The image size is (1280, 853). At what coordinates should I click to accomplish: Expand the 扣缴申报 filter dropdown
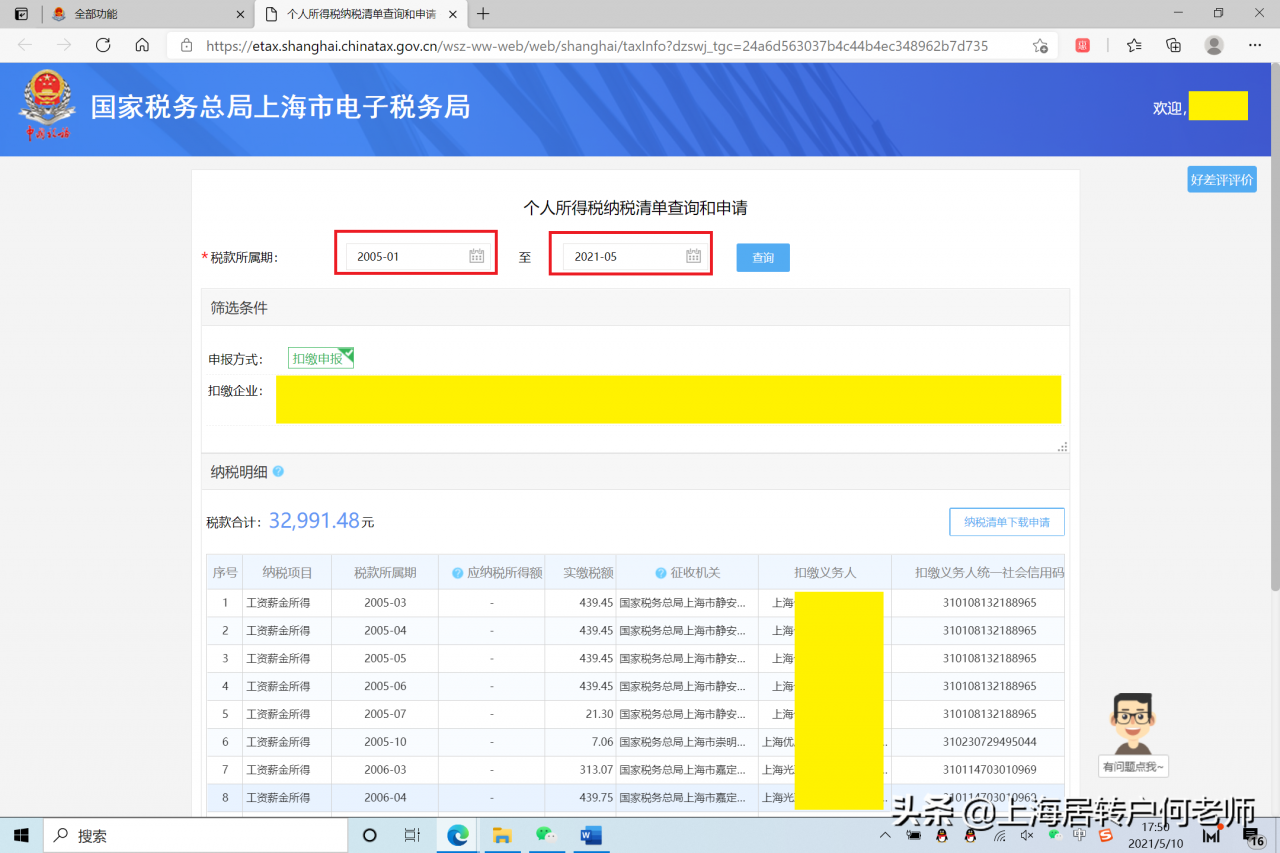coord(320,357)
